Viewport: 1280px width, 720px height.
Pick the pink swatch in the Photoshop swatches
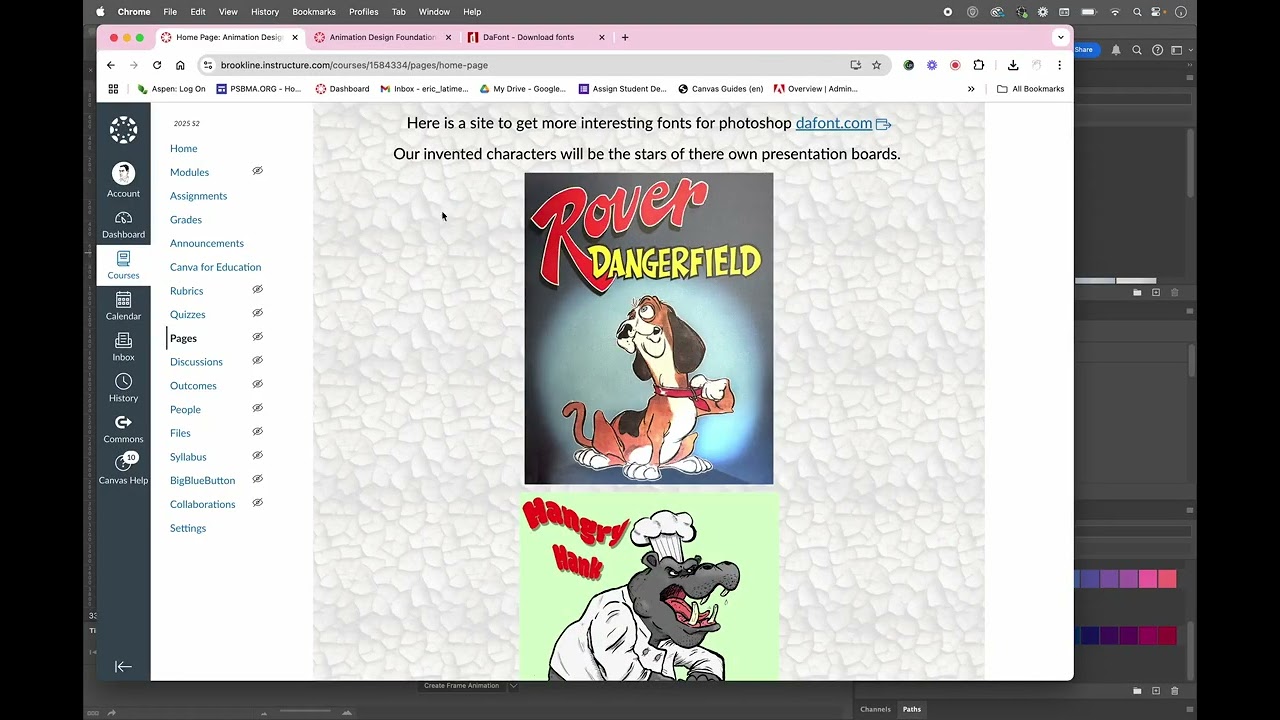point(1147,579)
